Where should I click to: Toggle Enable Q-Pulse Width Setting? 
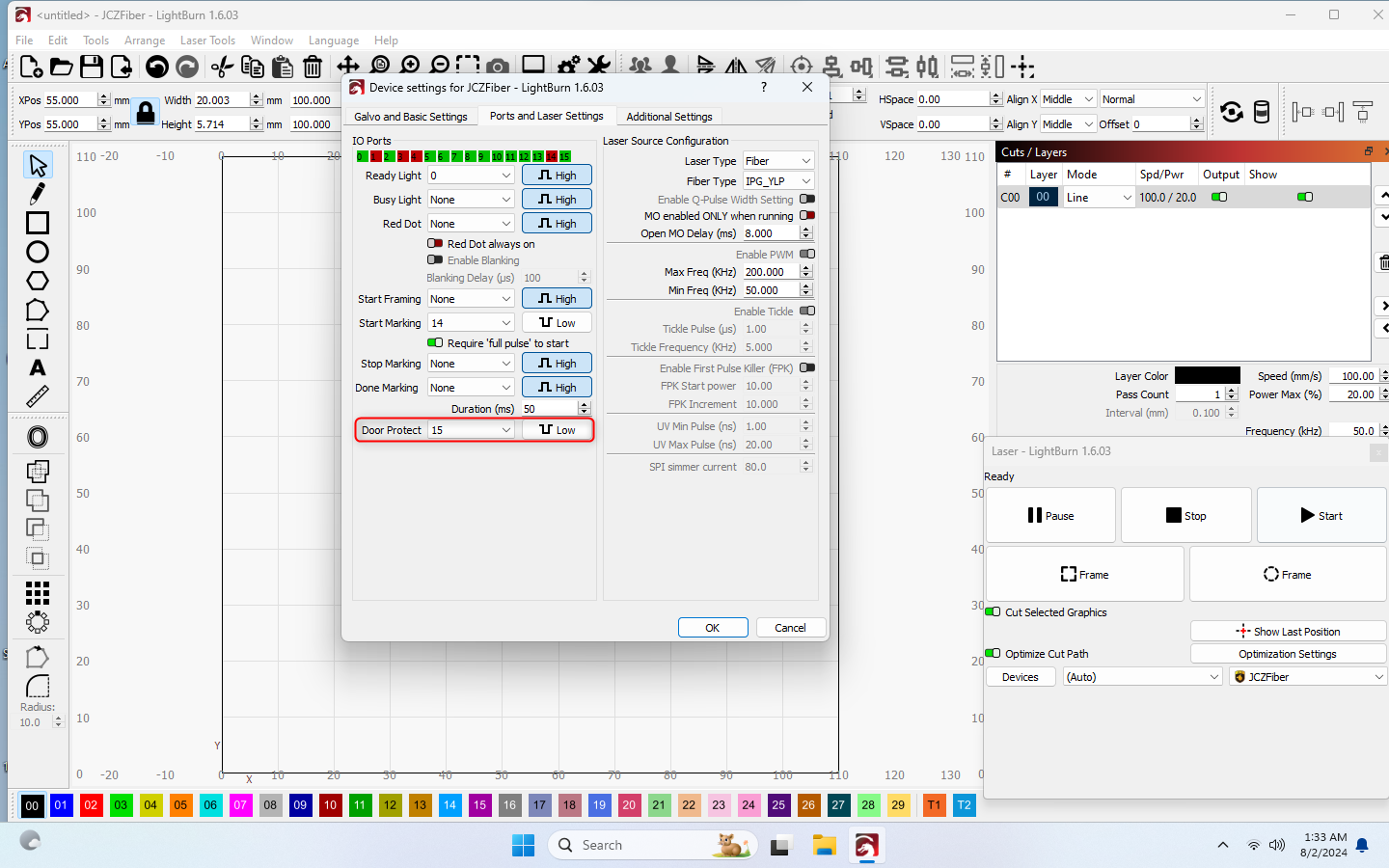pos(807,200)
